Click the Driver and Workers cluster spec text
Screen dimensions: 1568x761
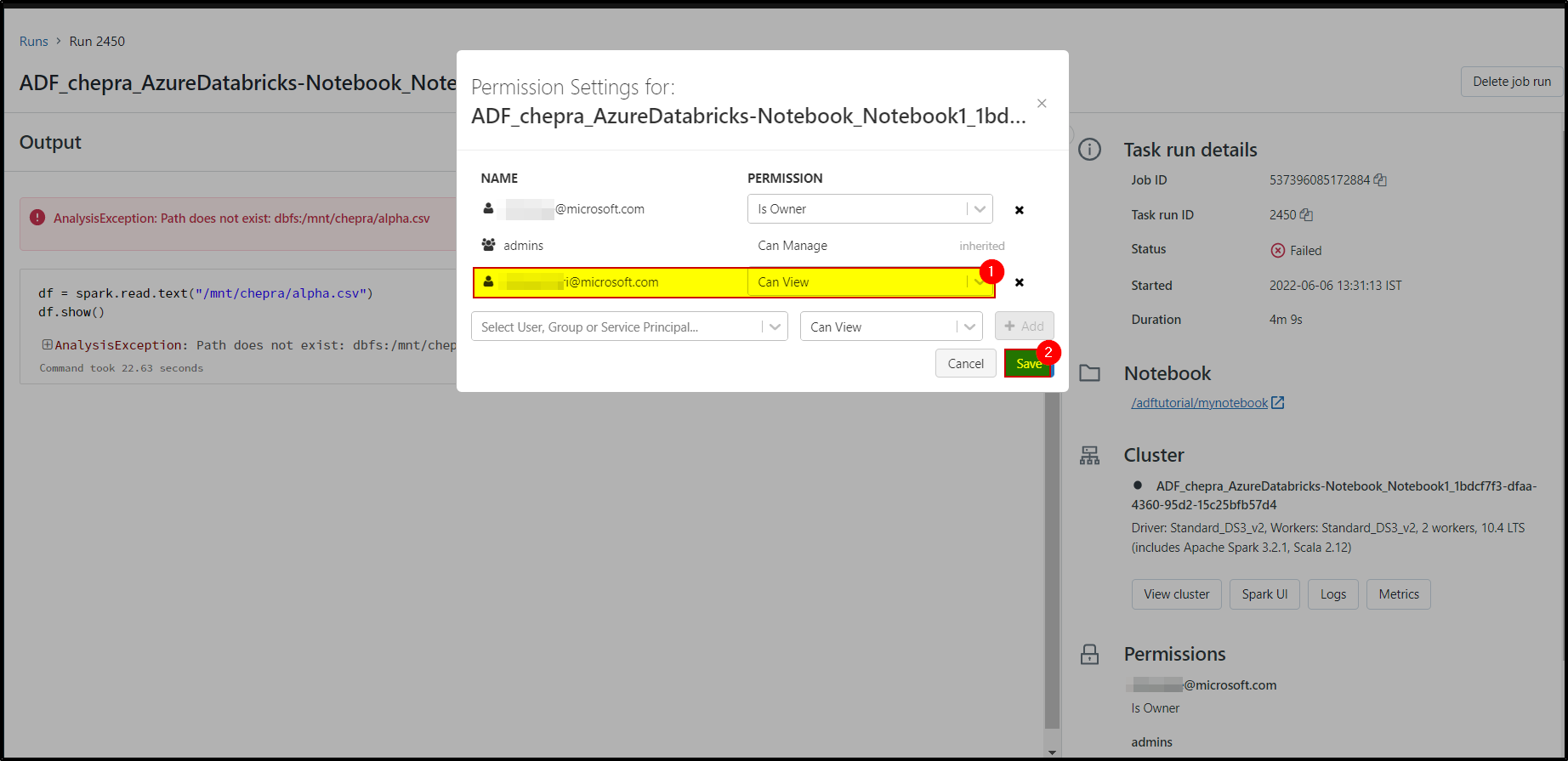1328,537
